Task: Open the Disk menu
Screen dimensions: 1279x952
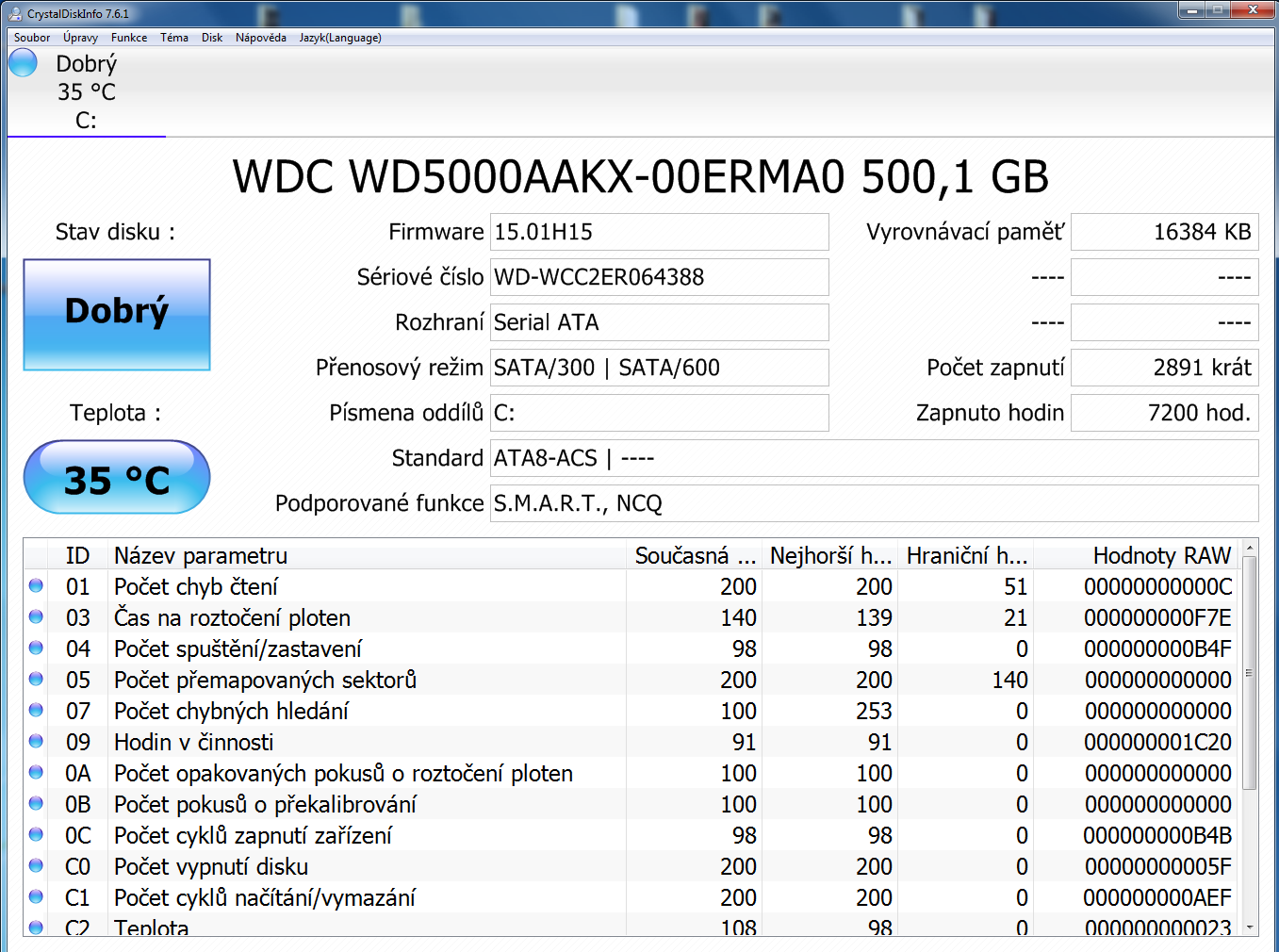Action: point(212,38)
